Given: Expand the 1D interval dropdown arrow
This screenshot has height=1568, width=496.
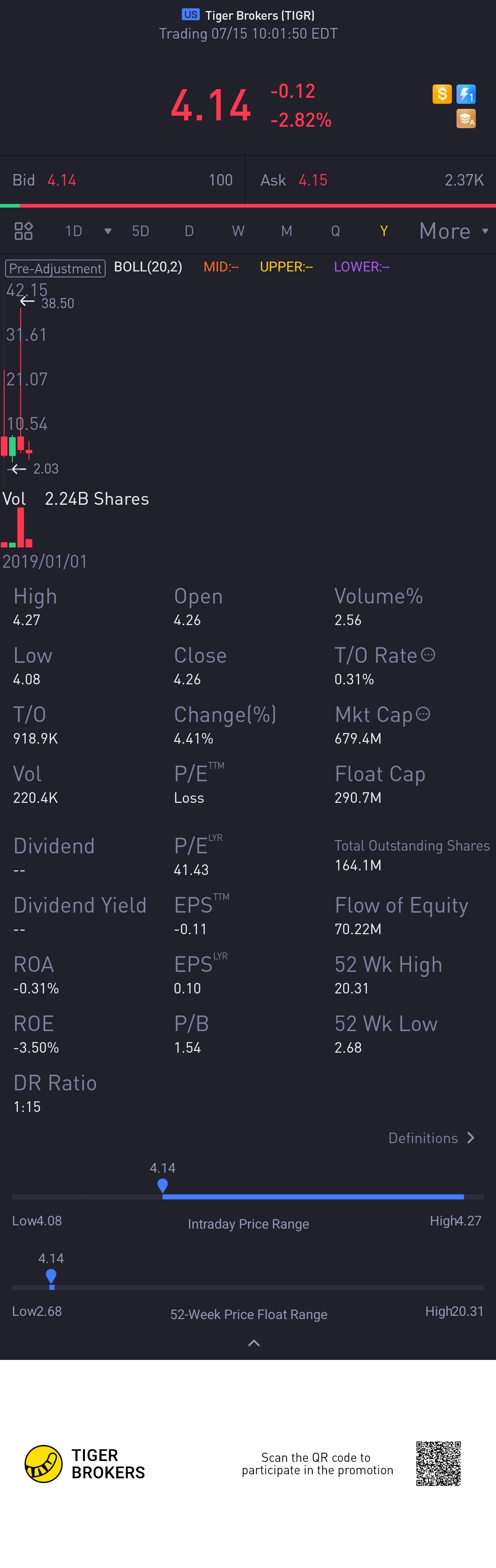Looking at the screenshot, I should point(108,231).
